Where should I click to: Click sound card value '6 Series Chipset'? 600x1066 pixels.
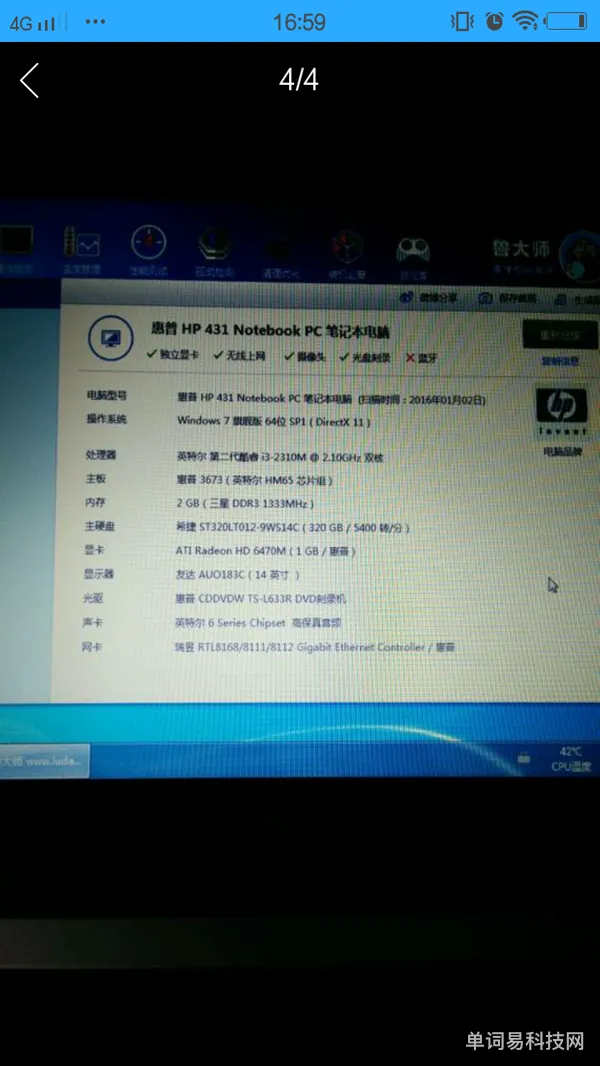click(258, 623)
